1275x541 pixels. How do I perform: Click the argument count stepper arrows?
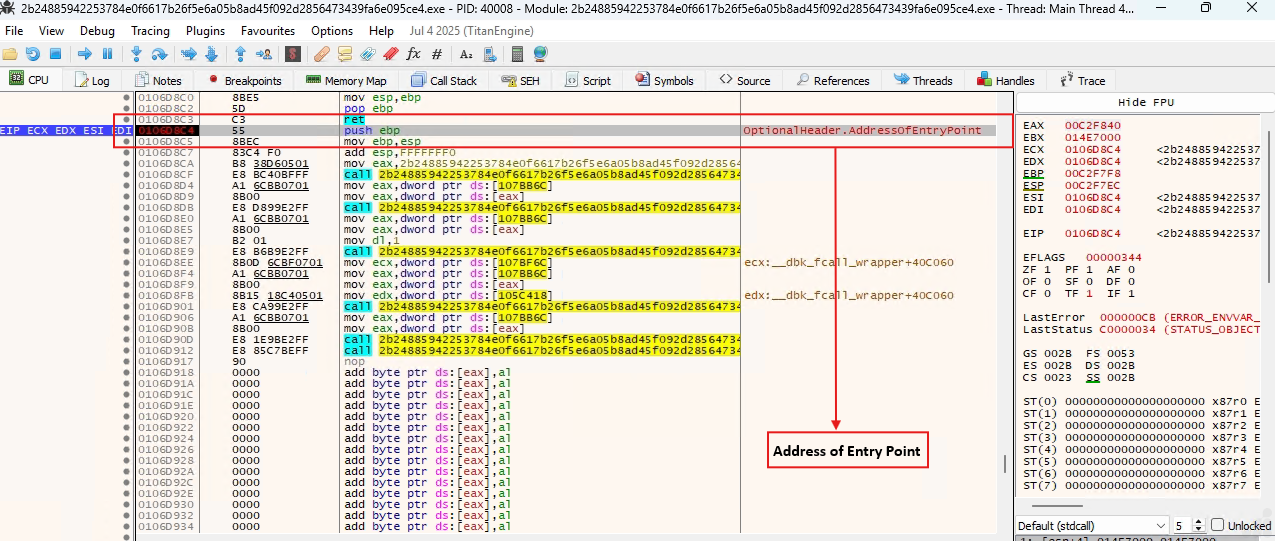[x=1198, y=525]
